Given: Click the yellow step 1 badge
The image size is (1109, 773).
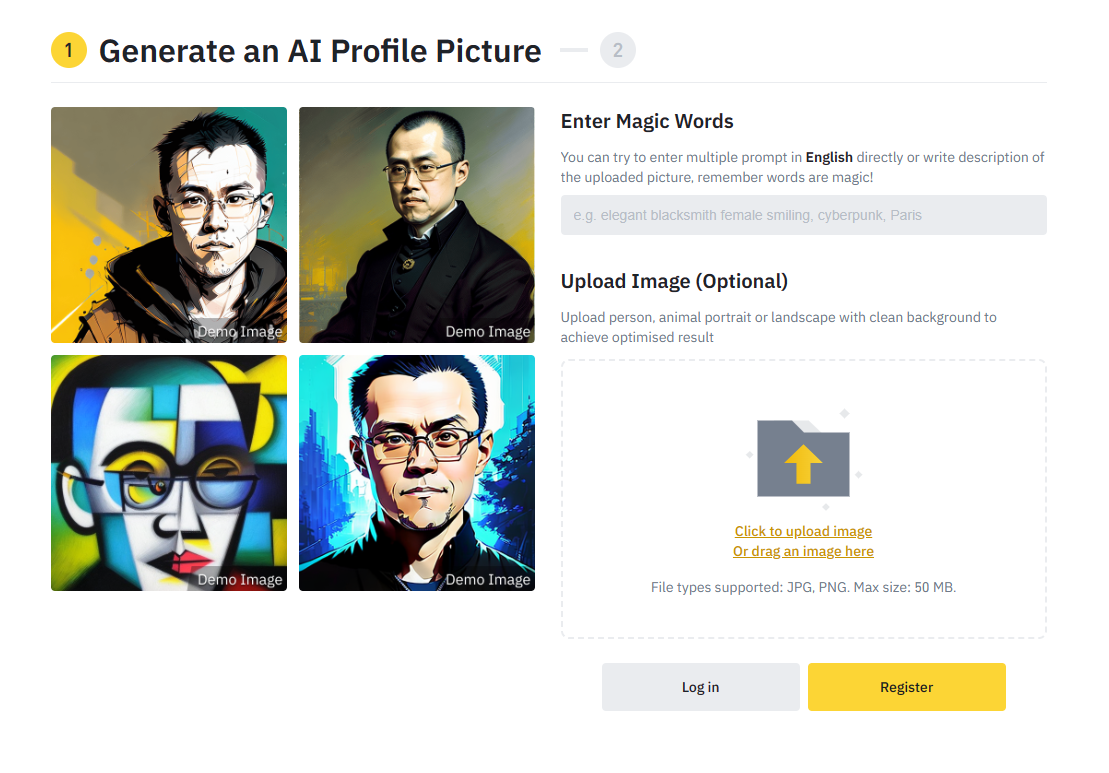Looking at the screenshot, I should 69,50.
